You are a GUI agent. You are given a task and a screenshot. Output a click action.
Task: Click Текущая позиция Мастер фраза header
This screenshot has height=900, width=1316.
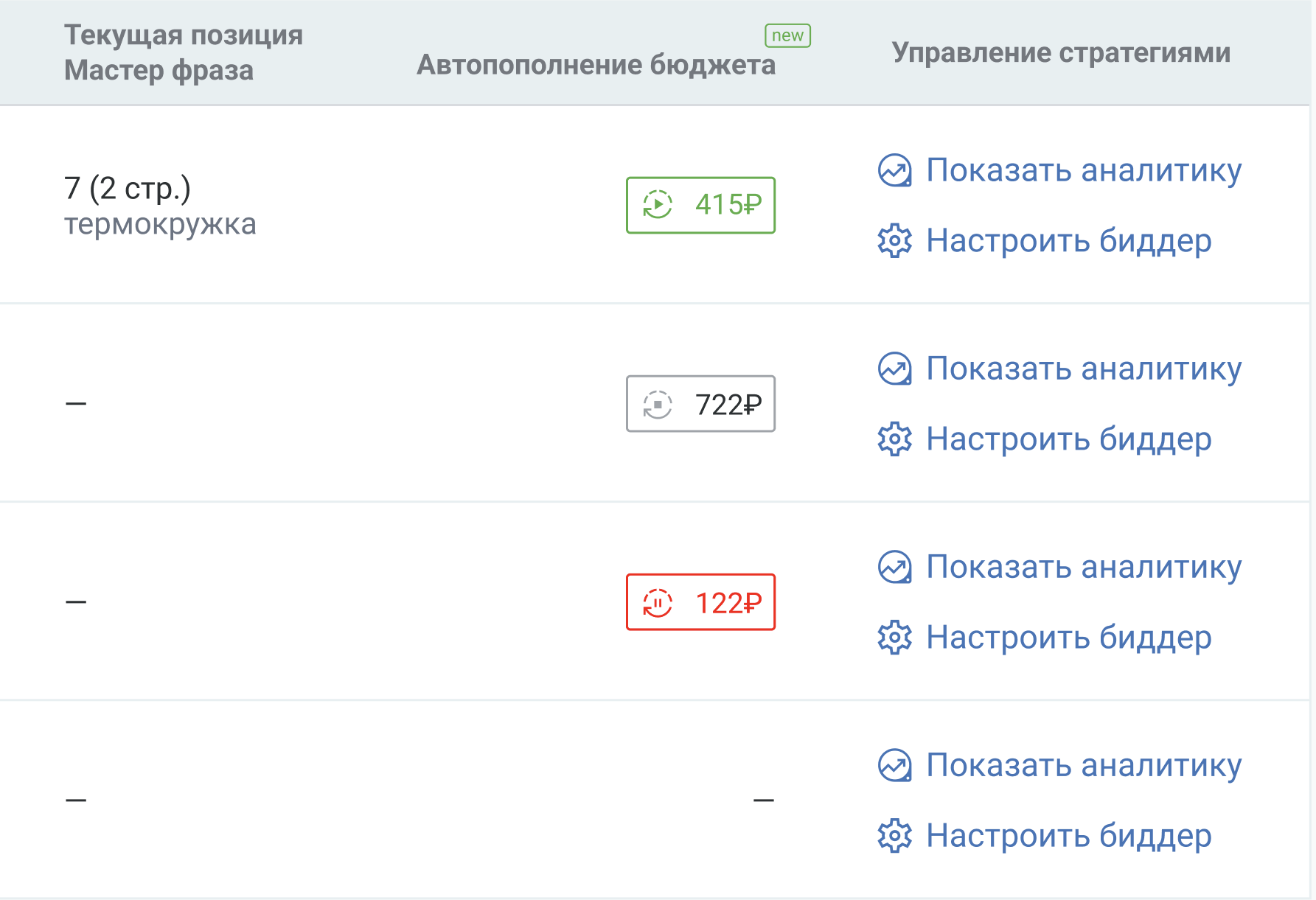[x=184, y=52]
